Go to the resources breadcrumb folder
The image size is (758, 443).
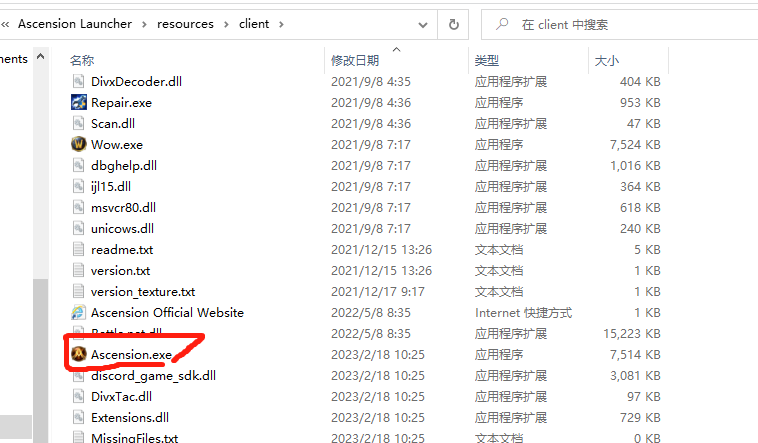pyautogui.click(x=185, y=24)
